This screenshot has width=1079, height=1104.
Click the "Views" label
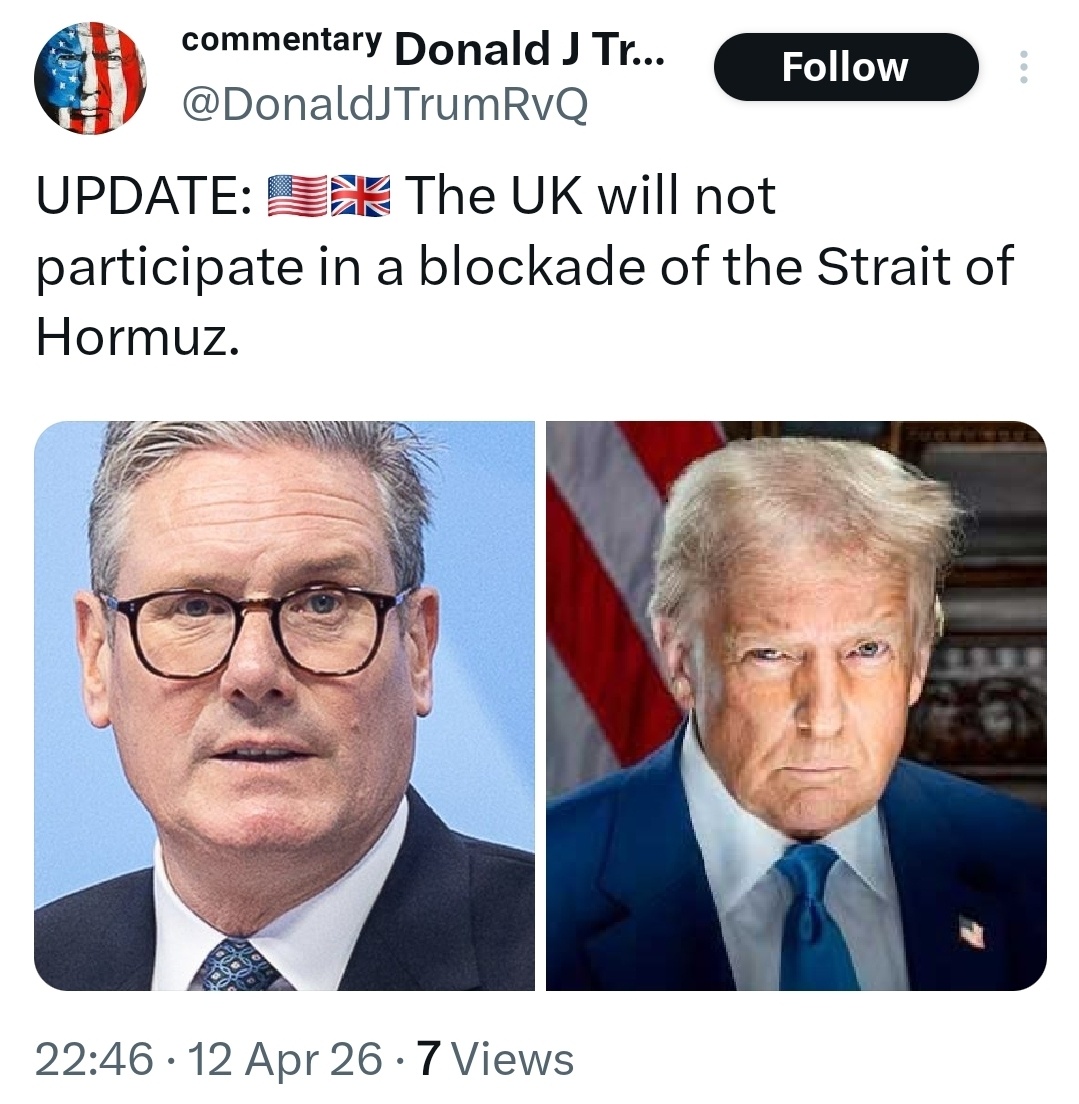(512, 1059)
